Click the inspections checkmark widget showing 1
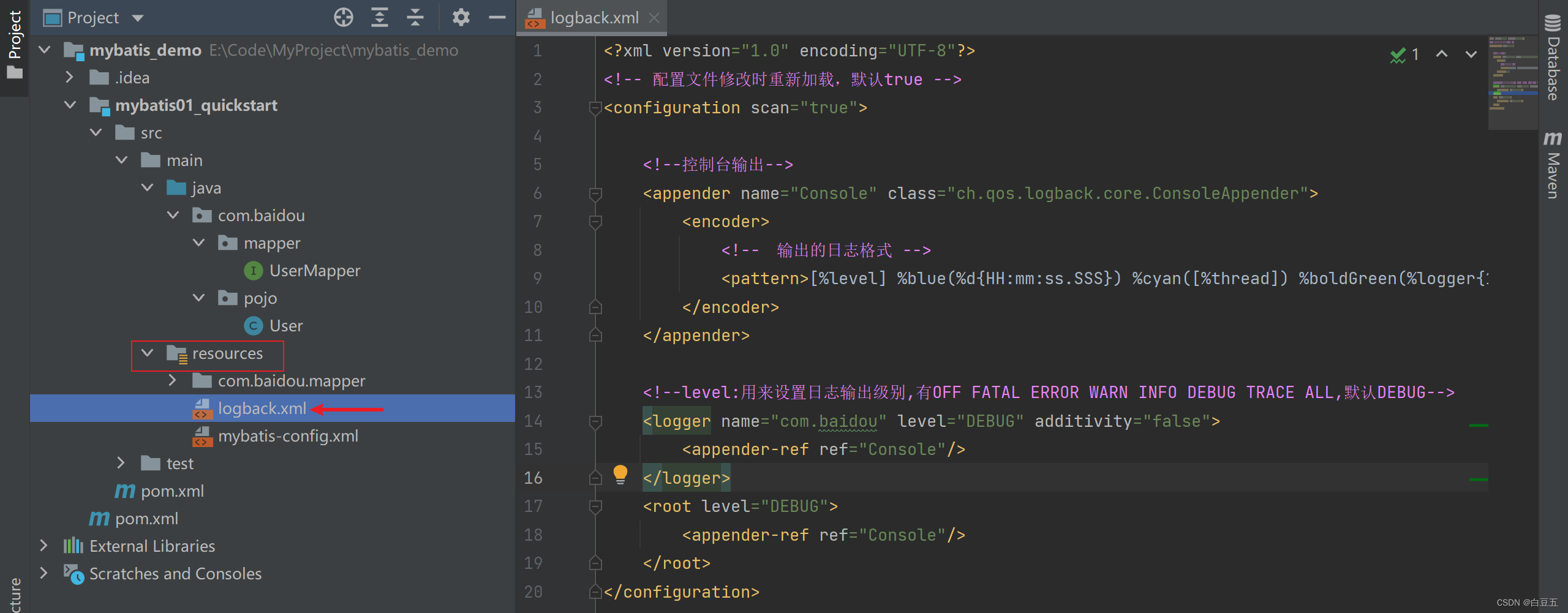 pyautogui.click(x=1404, y=55)
